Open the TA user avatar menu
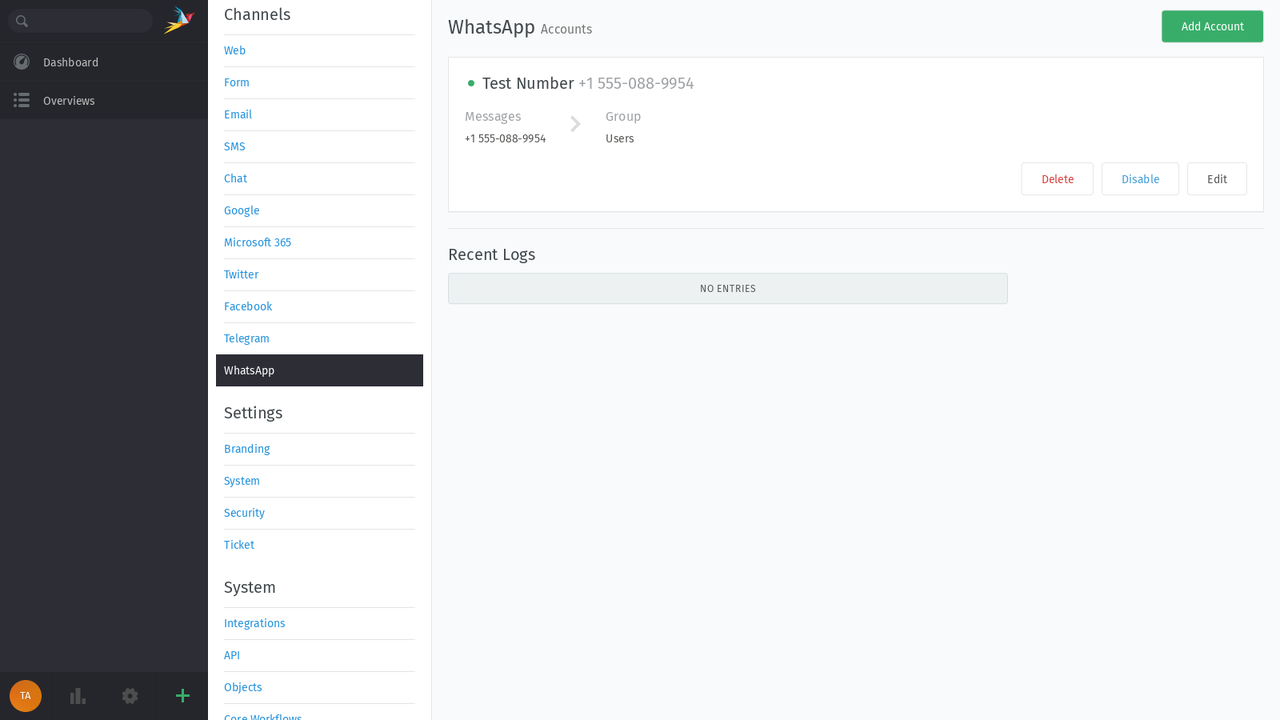The image size is (1280, 720). 24,696
